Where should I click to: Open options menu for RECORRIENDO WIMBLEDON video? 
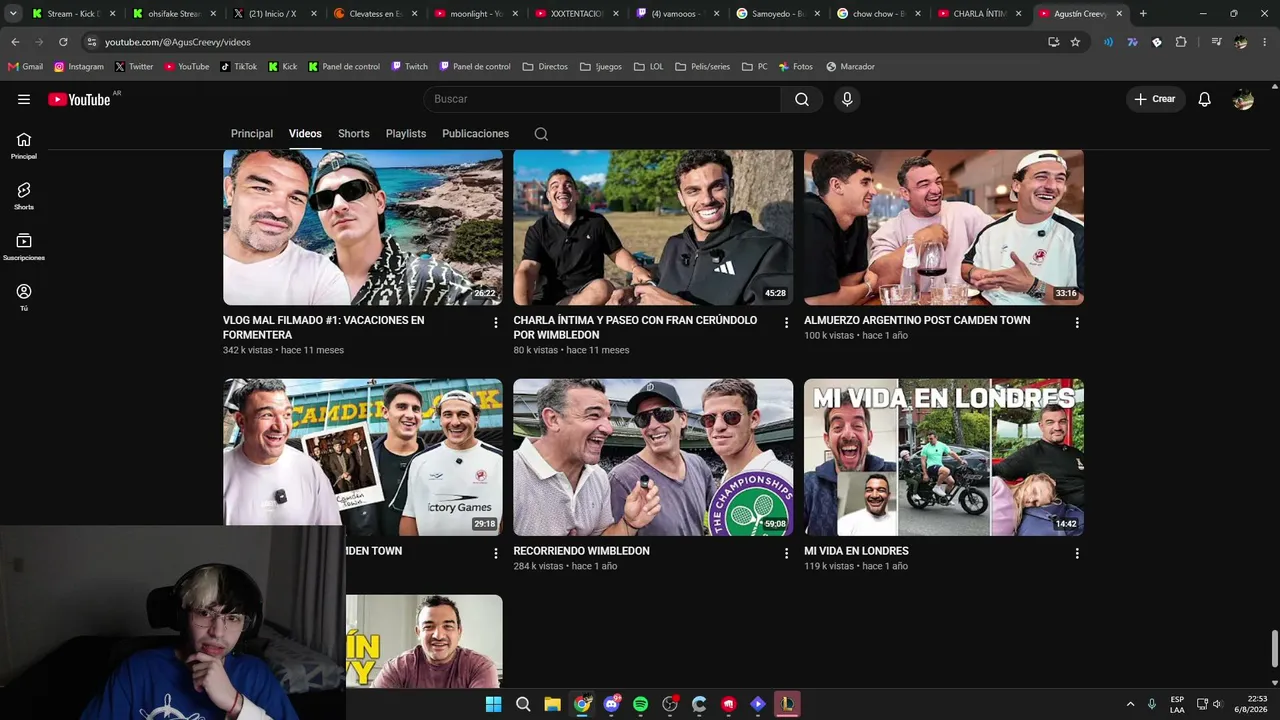[x=786, y=553]
